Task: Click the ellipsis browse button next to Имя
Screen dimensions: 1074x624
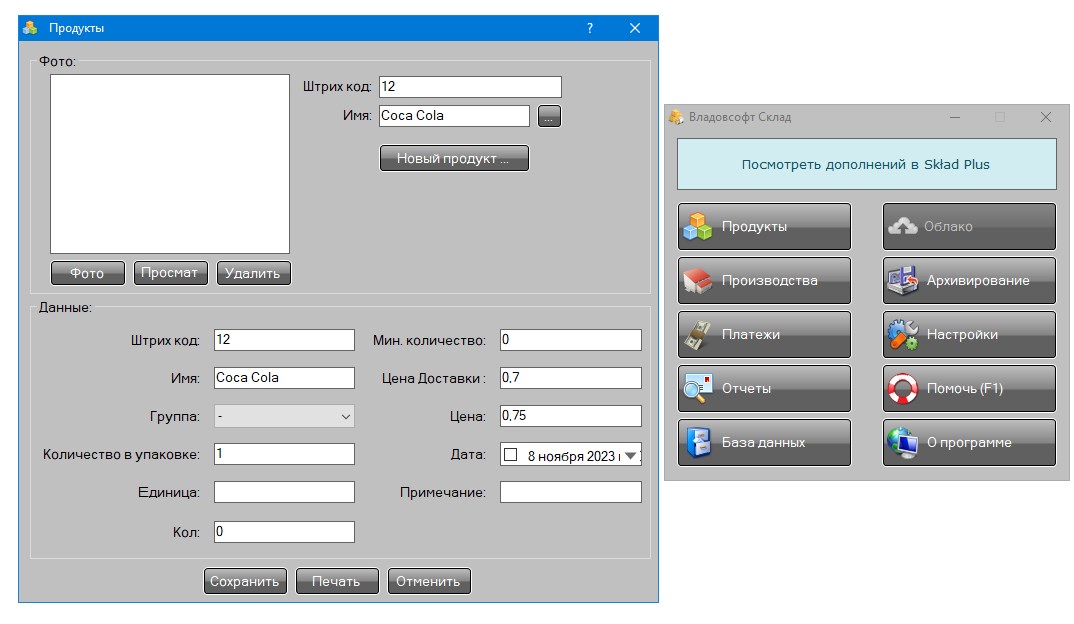Action: tap(549, 116)
